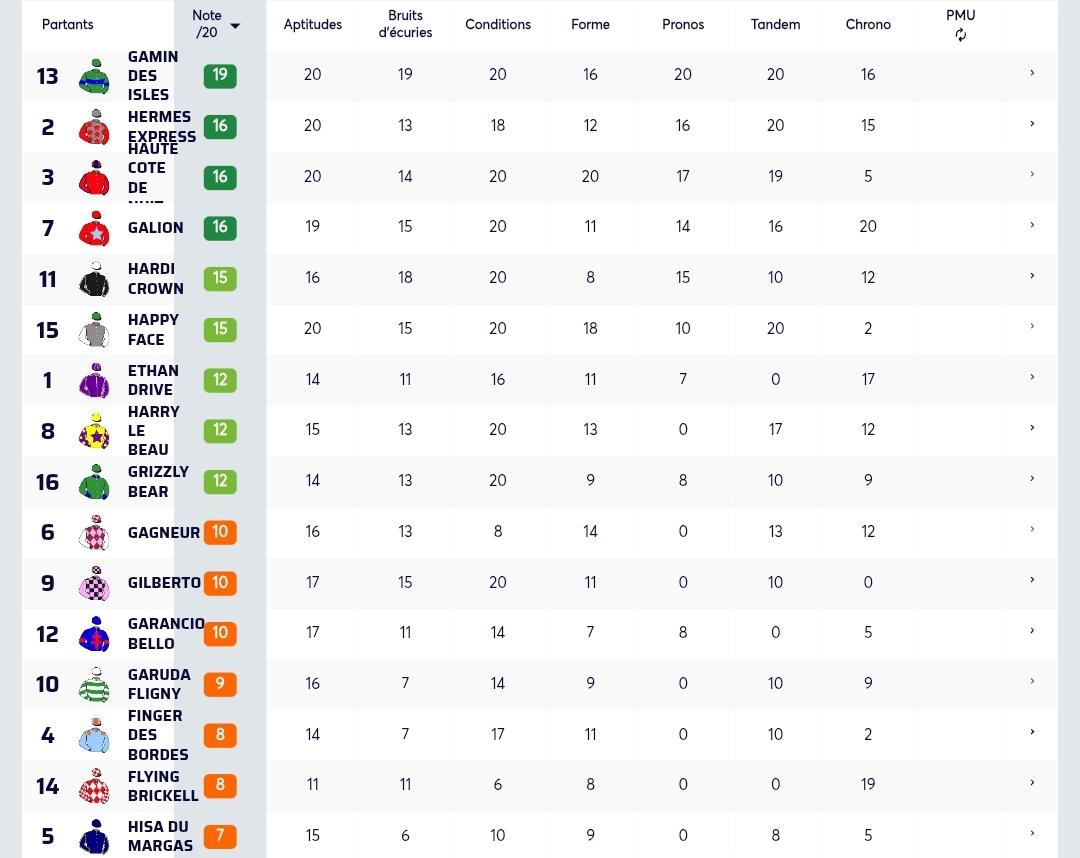This screenshot has width=1080, height=858.
Task: Click Harry Le Beau yellow star silk
Action: click(x=94, y=431)
